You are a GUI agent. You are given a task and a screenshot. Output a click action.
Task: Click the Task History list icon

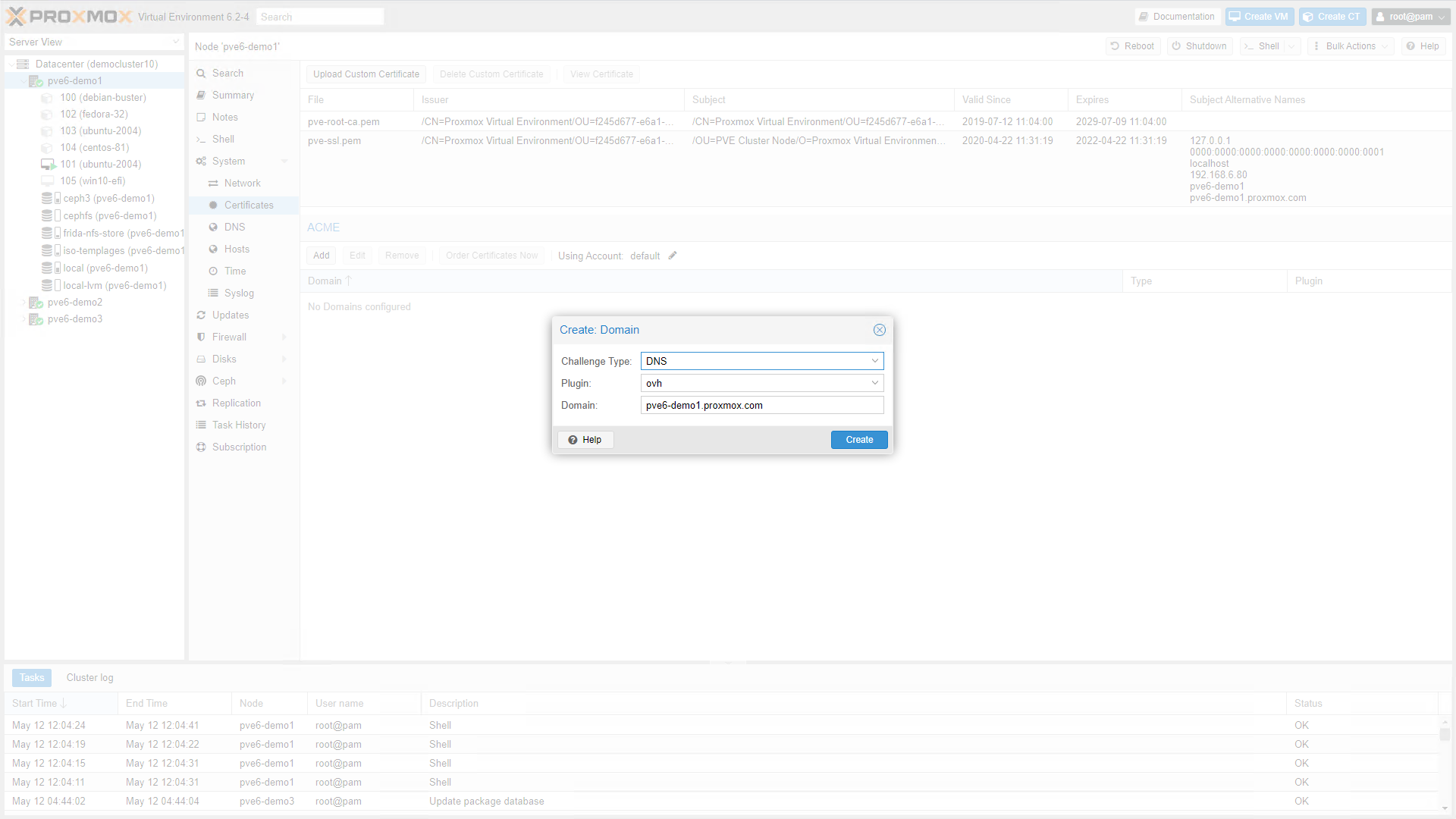(201, 425)
